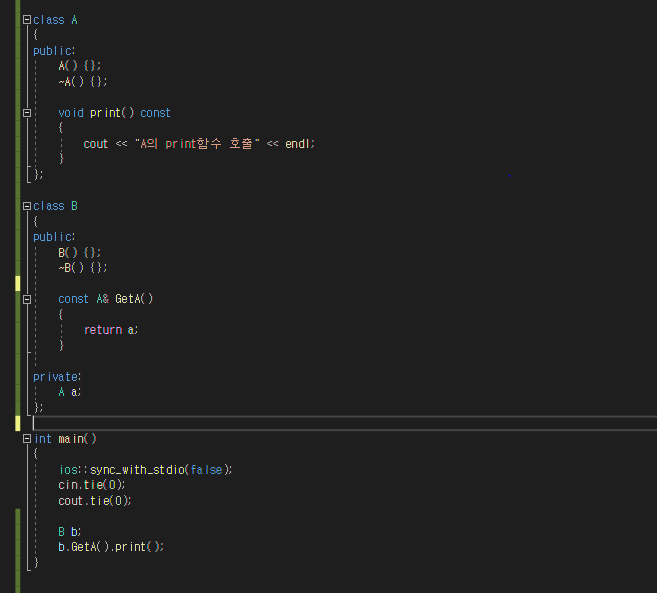The image size is (657, 593).
Task: Click the 'return a;' statement
Action: click(x=111, y=330)
